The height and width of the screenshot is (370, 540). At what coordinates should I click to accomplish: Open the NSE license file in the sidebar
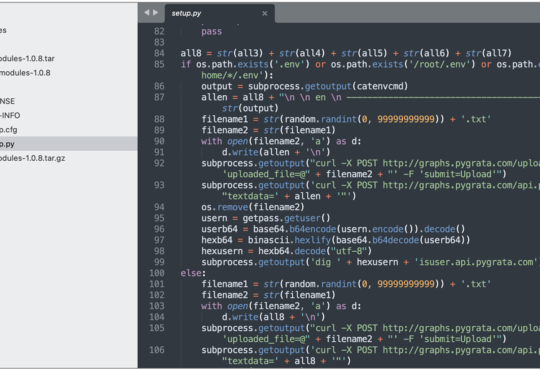tap(7, 101)
